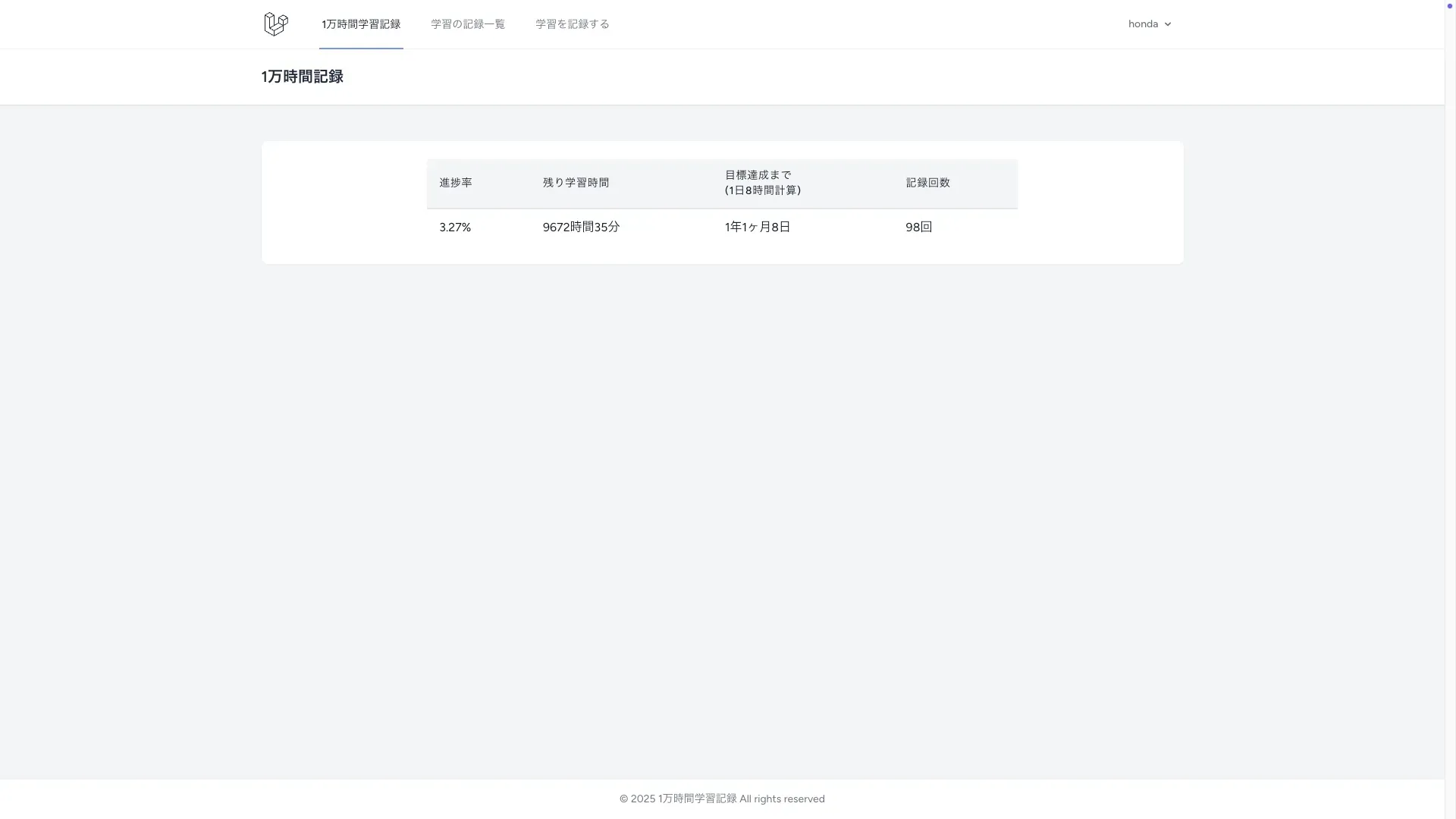Click the 1万時間記録 page heading
Viewport: 1456px width, 819px height.
click(x=303, y=77)
